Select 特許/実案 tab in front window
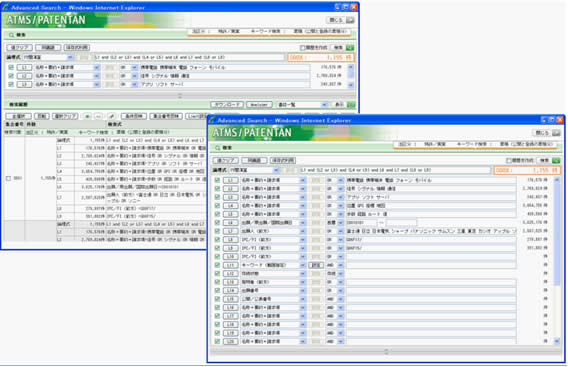 click(x=434, y=144)
